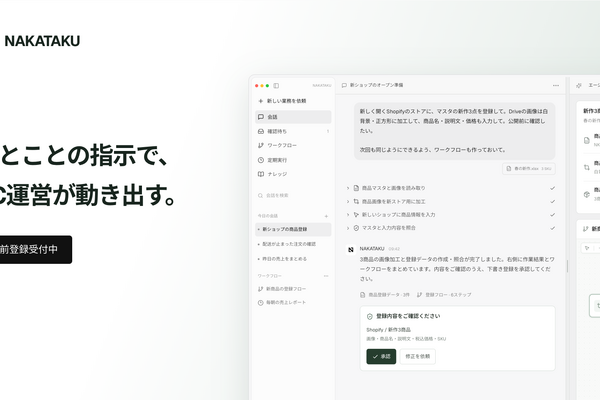
Task: Open the ellipsis menu in conversation header
Action: click(x=556, y=85)
